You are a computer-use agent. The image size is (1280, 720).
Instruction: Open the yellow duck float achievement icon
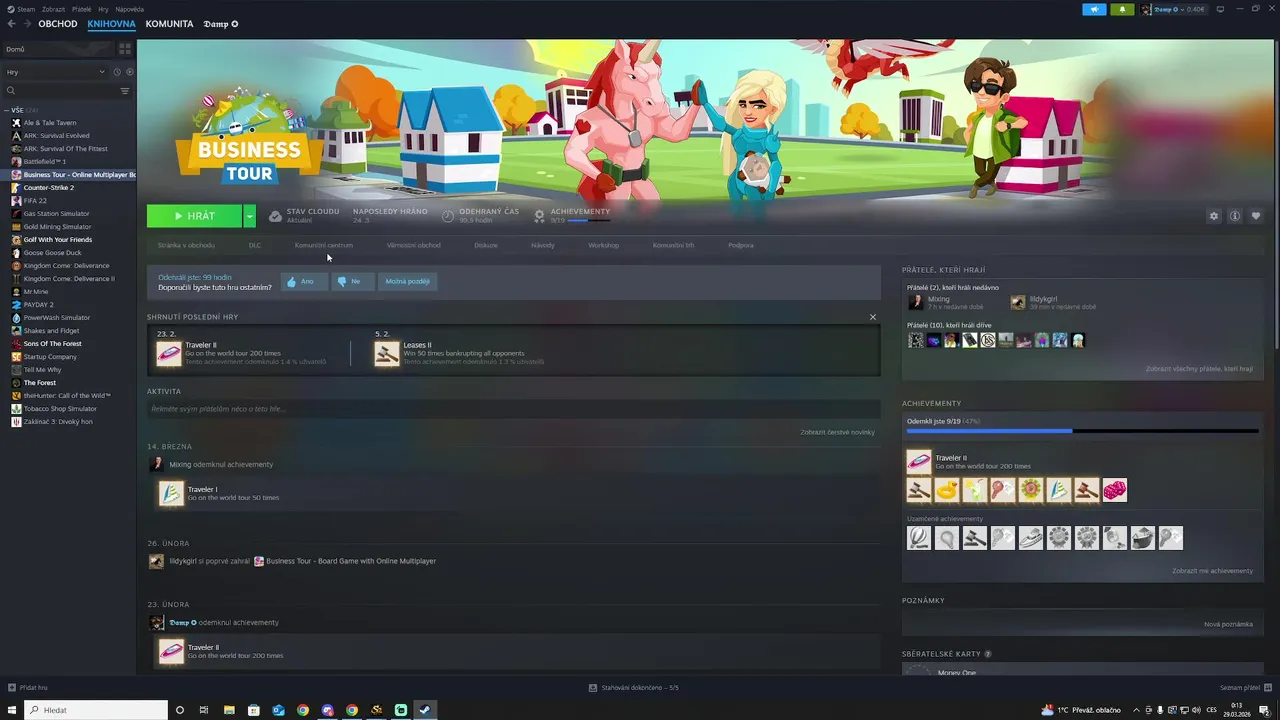point(947,490)
